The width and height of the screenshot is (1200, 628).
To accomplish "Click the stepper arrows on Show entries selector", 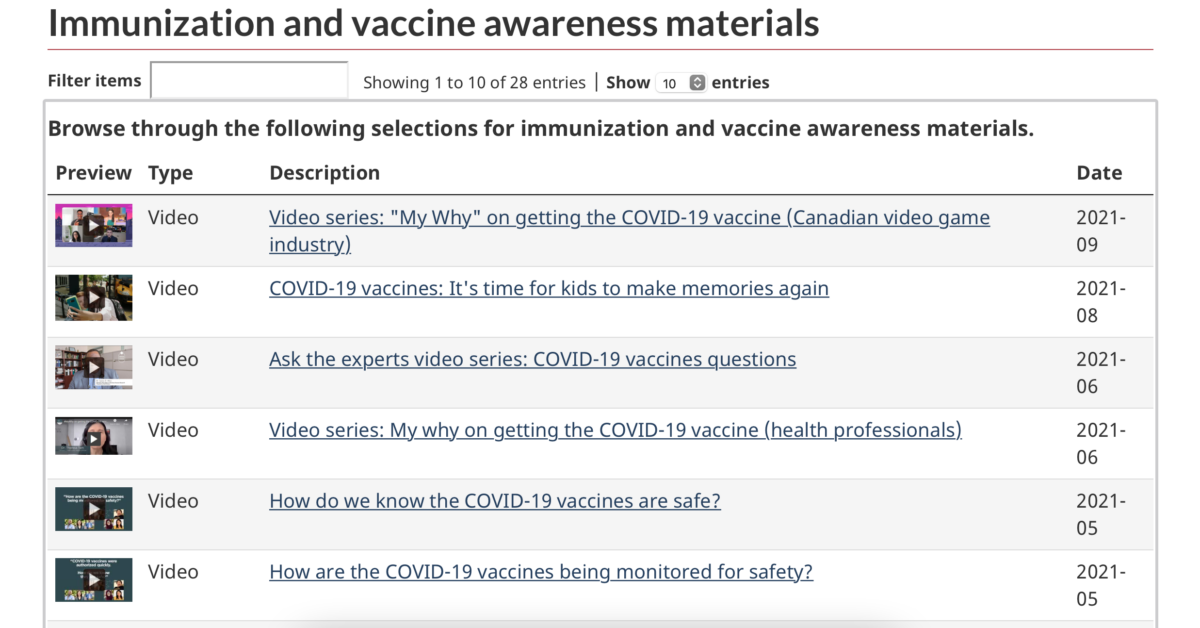I will point(697,83).
